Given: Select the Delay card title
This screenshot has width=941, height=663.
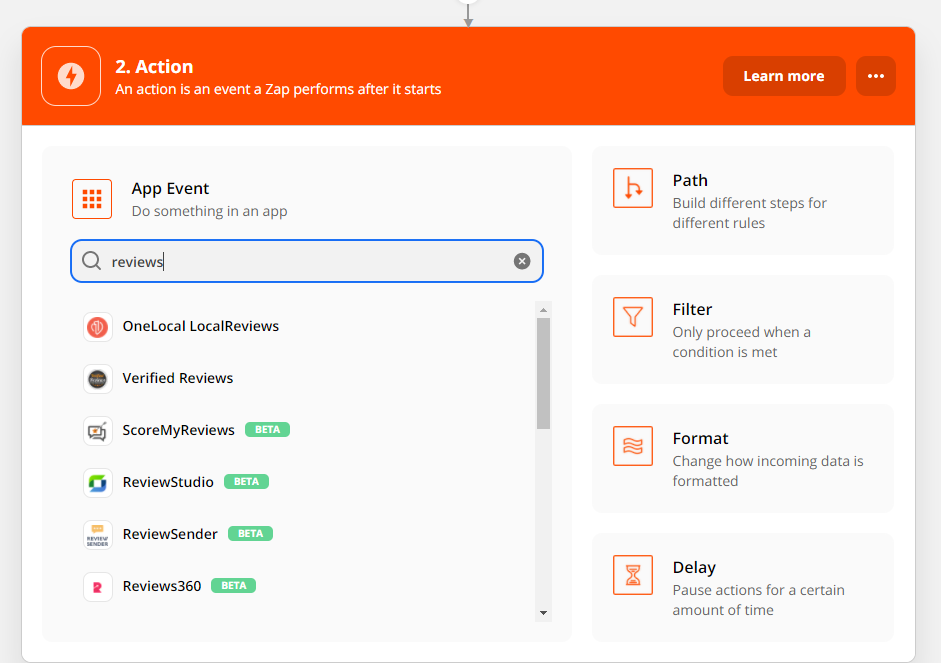Looking at the screenshot, I should pyautogui.click(x=694, y=568).
